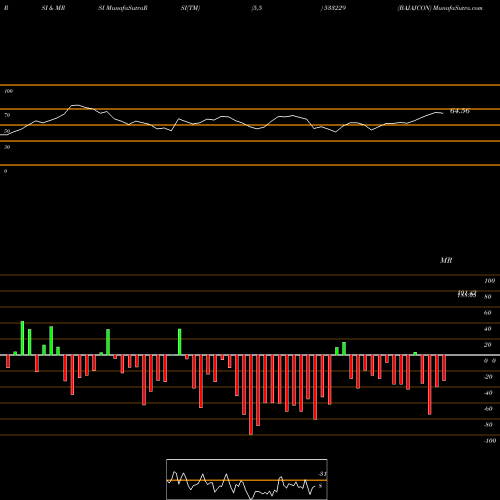500x500 pixels.
Task: Click the -20 label on MR axis
Action: click(x=488, y=377)
